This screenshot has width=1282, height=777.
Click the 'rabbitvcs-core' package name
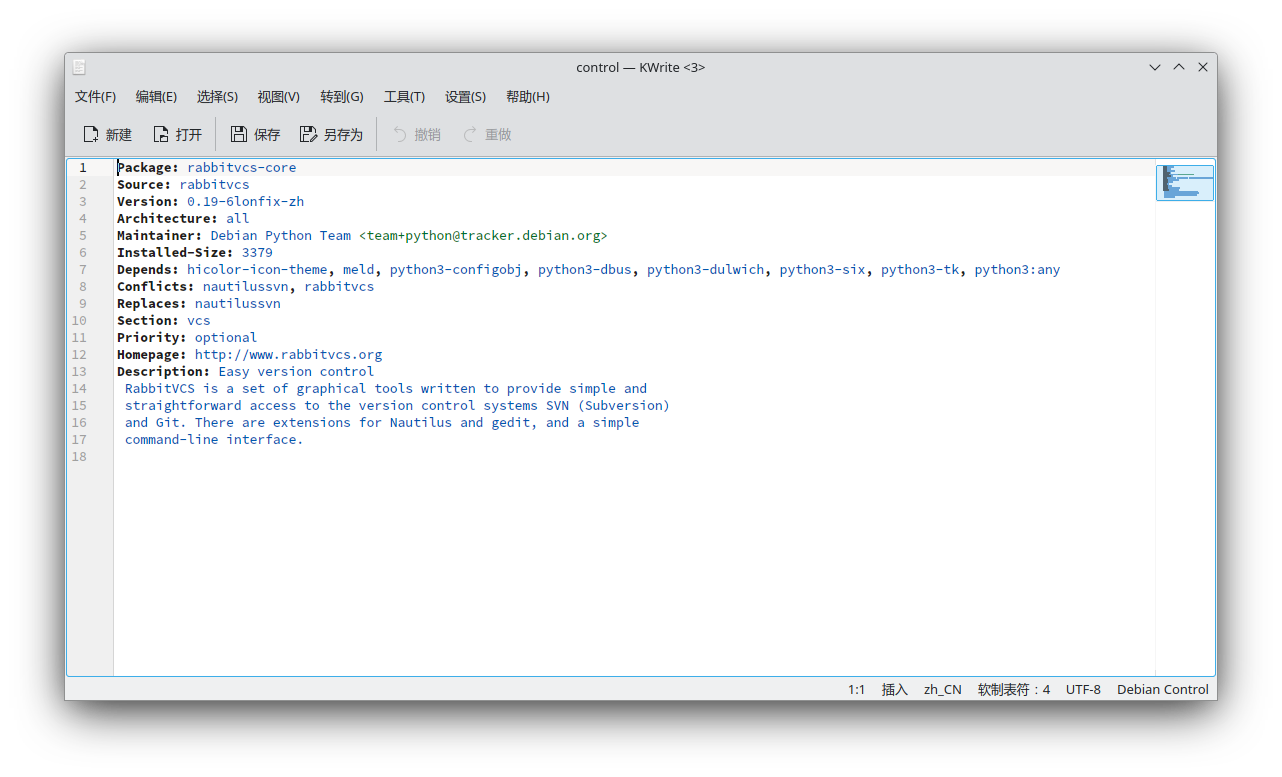click(241, 168)
